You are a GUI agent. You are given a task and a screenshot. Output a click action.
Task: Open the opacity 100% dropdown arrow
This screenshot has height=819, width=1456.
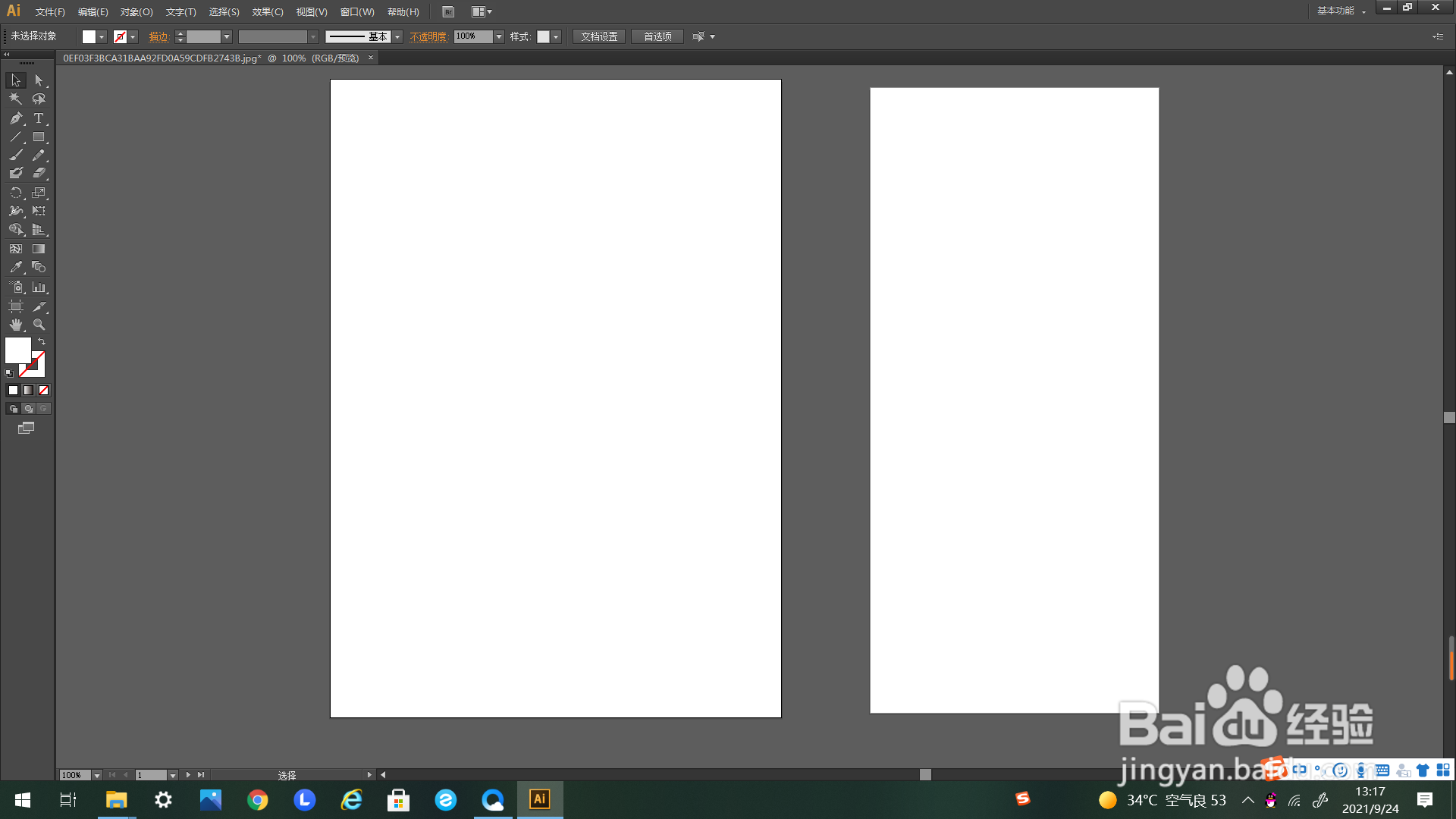coord(499,36)
